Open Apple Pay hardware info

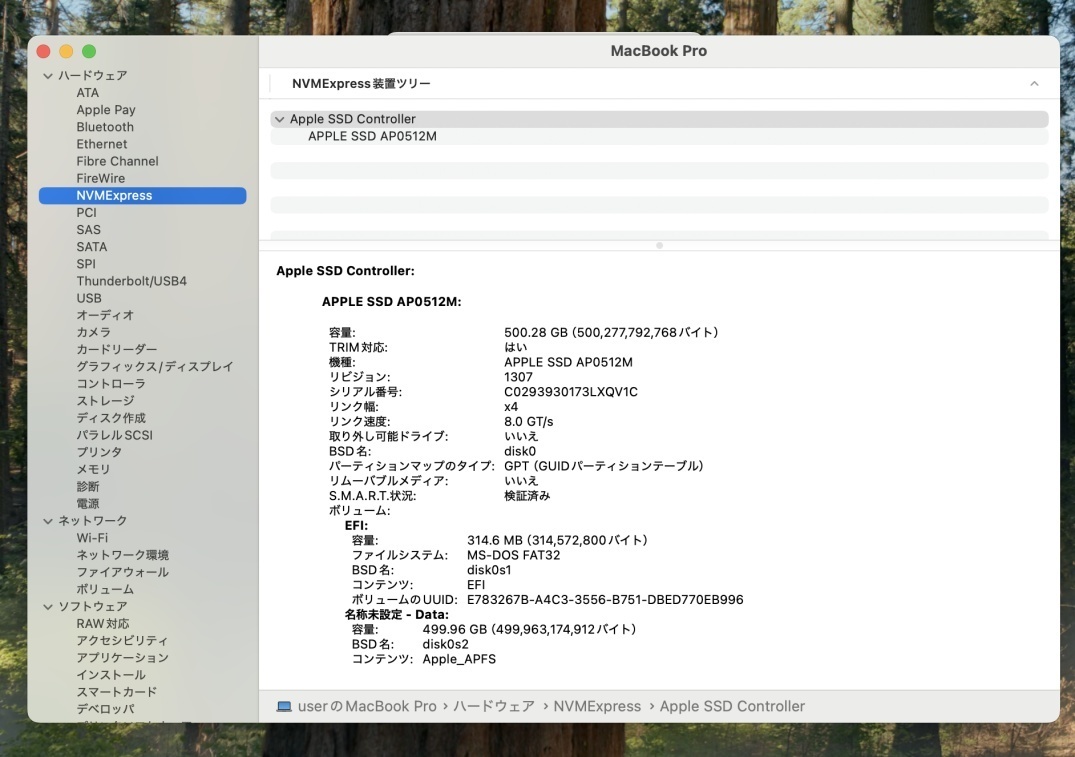(106, 110)
